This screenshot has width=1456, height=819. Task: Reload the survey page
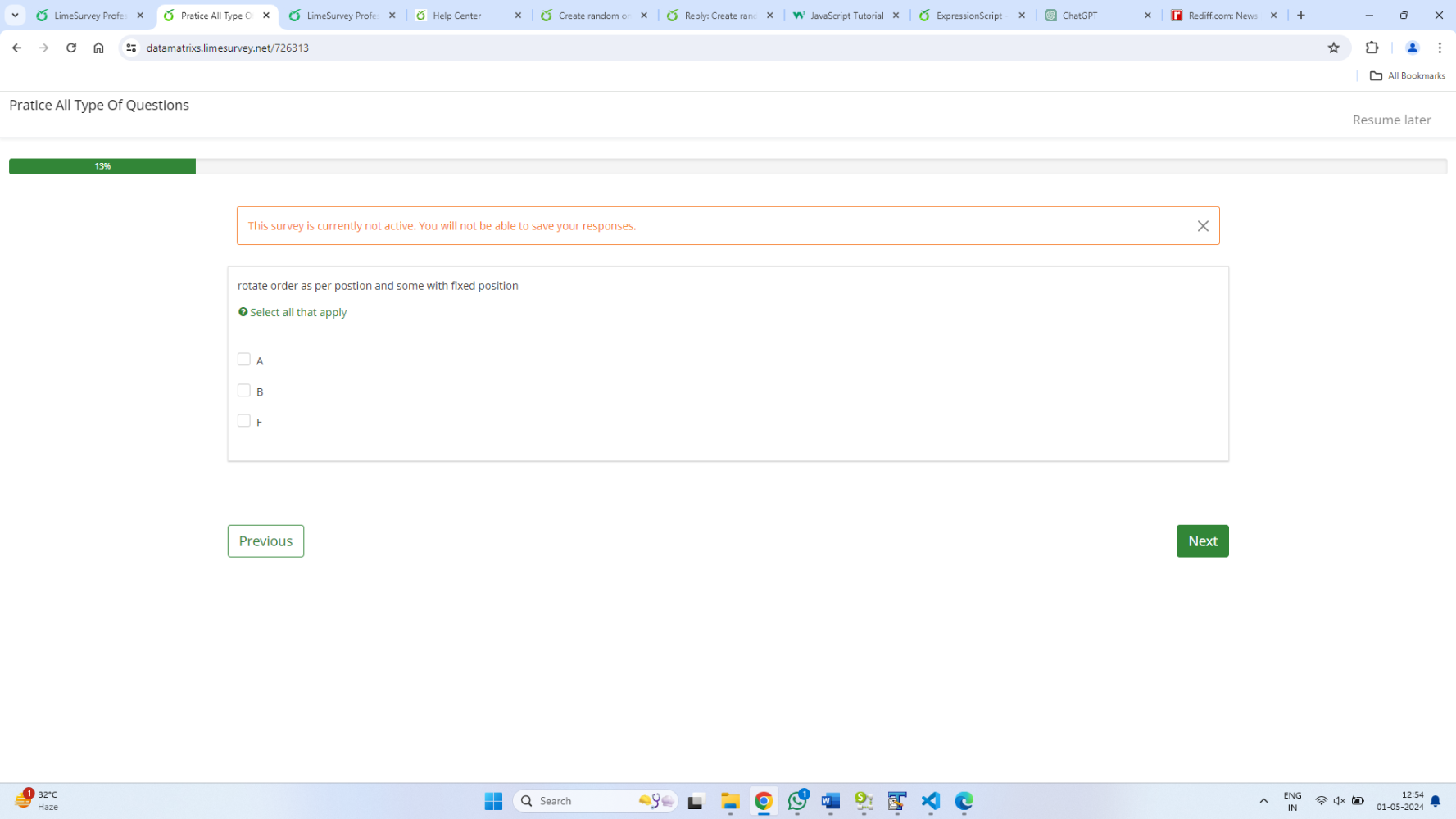[71, 48]
